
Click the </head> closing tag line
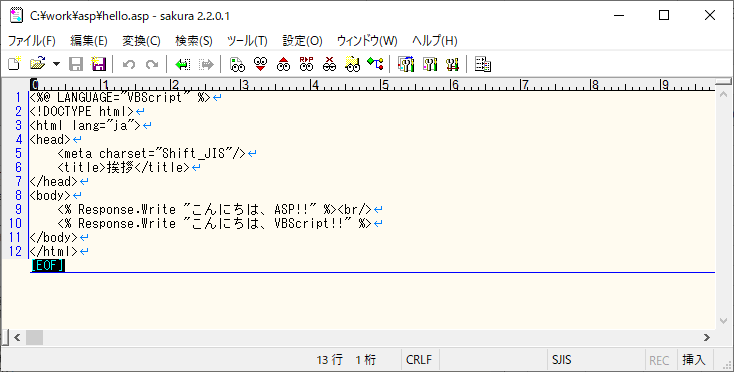54,182
